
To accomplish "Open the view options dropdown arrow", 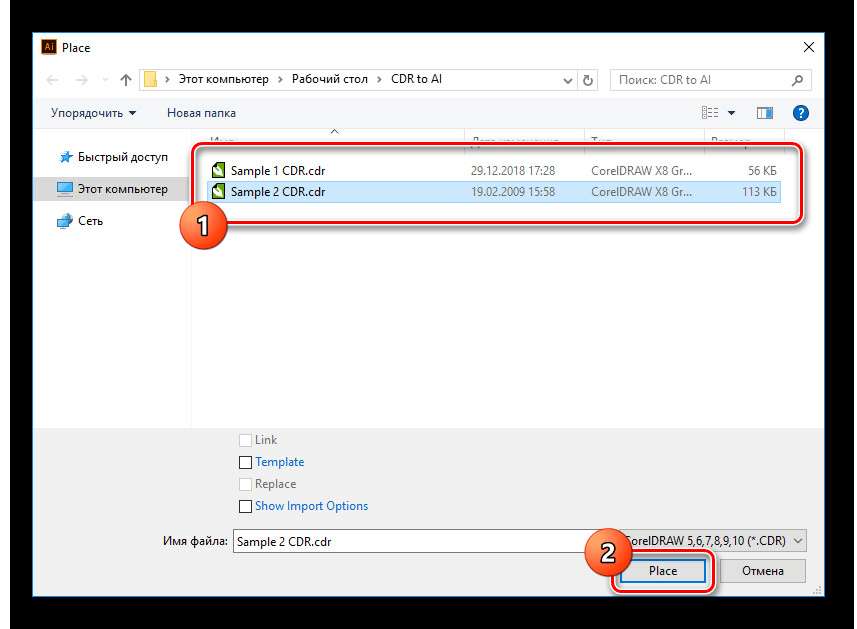I will pyautogui.click(x=731, y=113).
